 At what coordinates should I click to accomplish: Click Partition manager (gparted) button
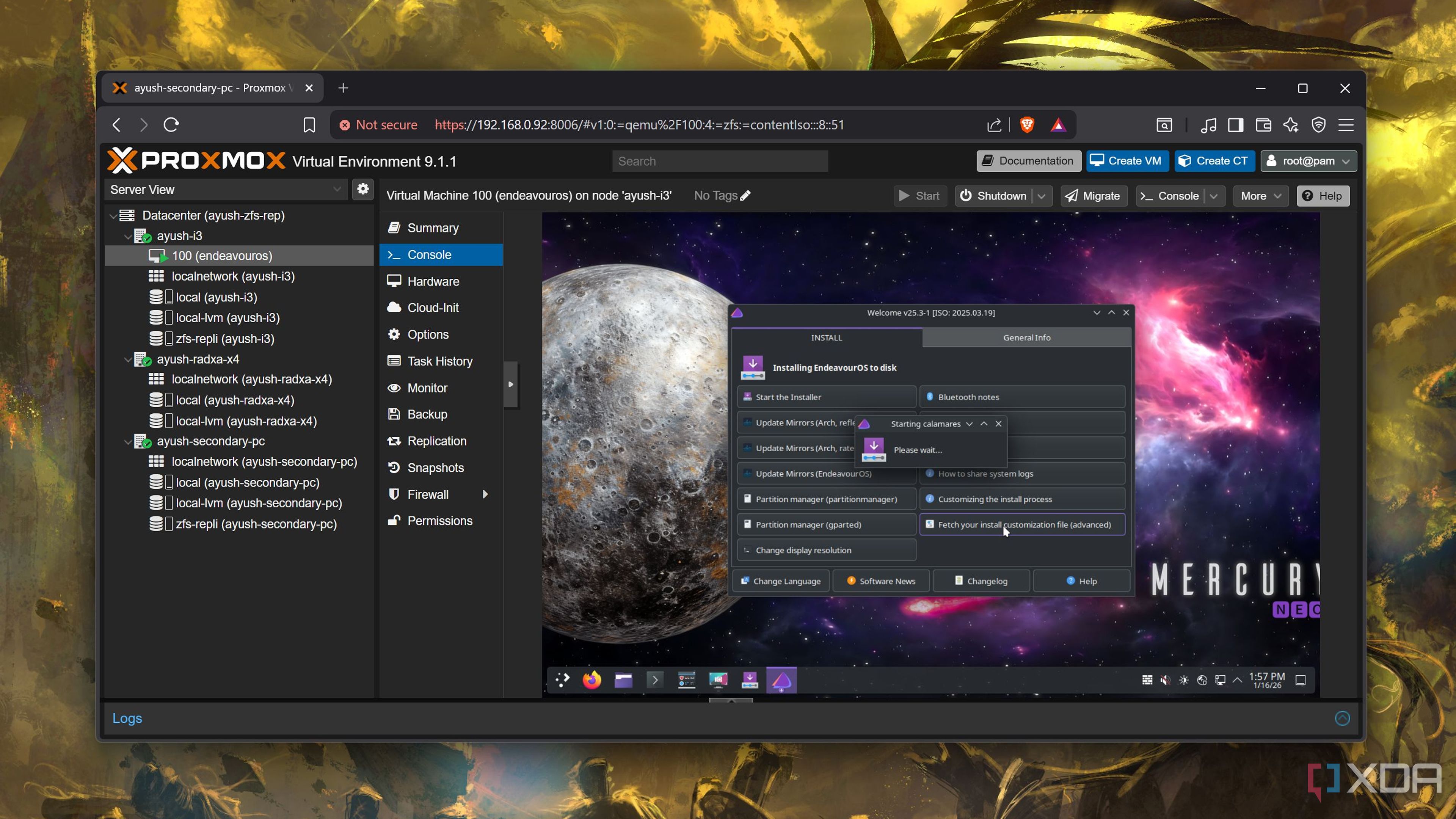827,524
